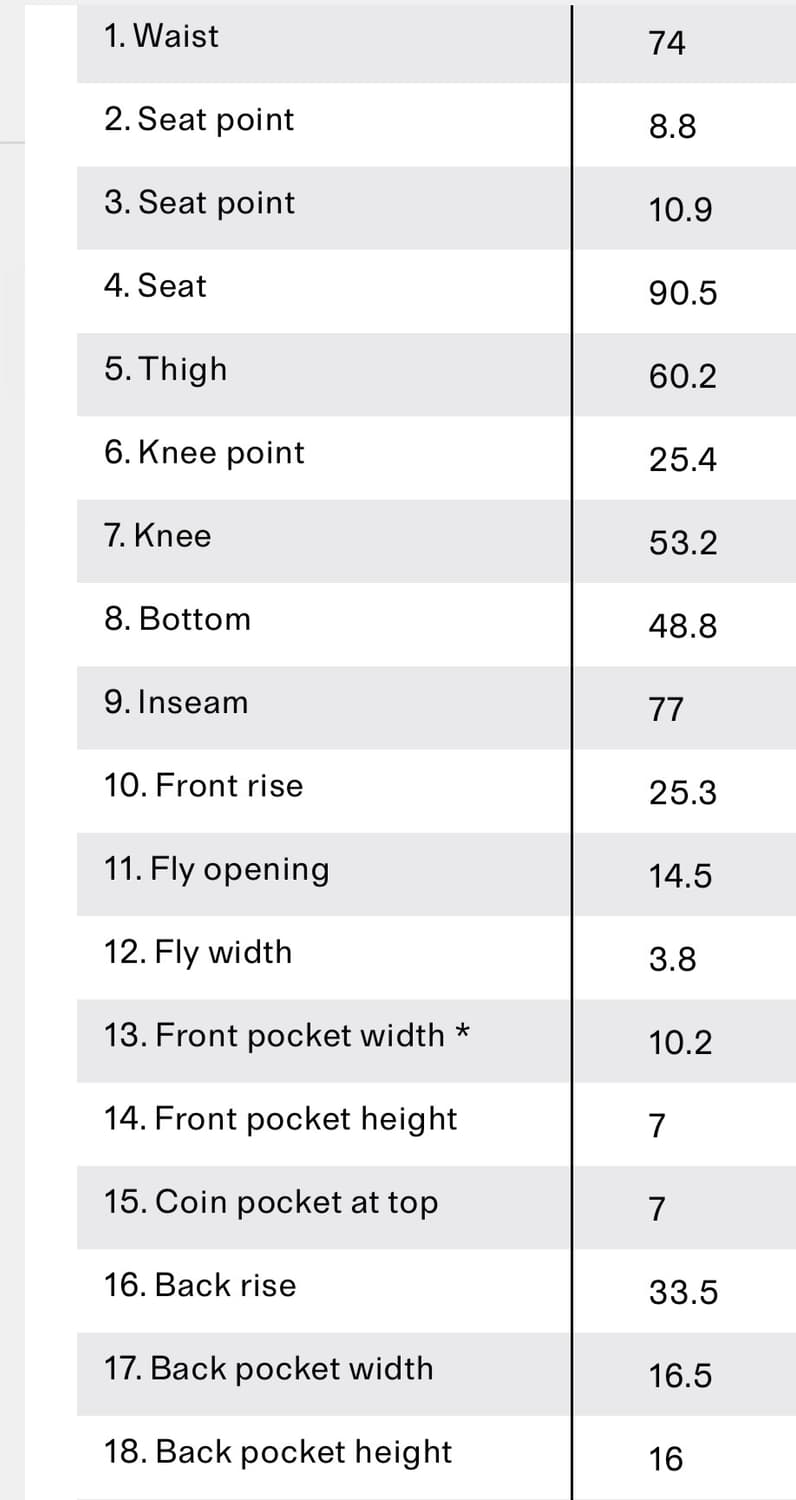Click the Inseam value 77
Image resolution: width=796 pixels, height=1500 pixels.
(x=666, y=710)
